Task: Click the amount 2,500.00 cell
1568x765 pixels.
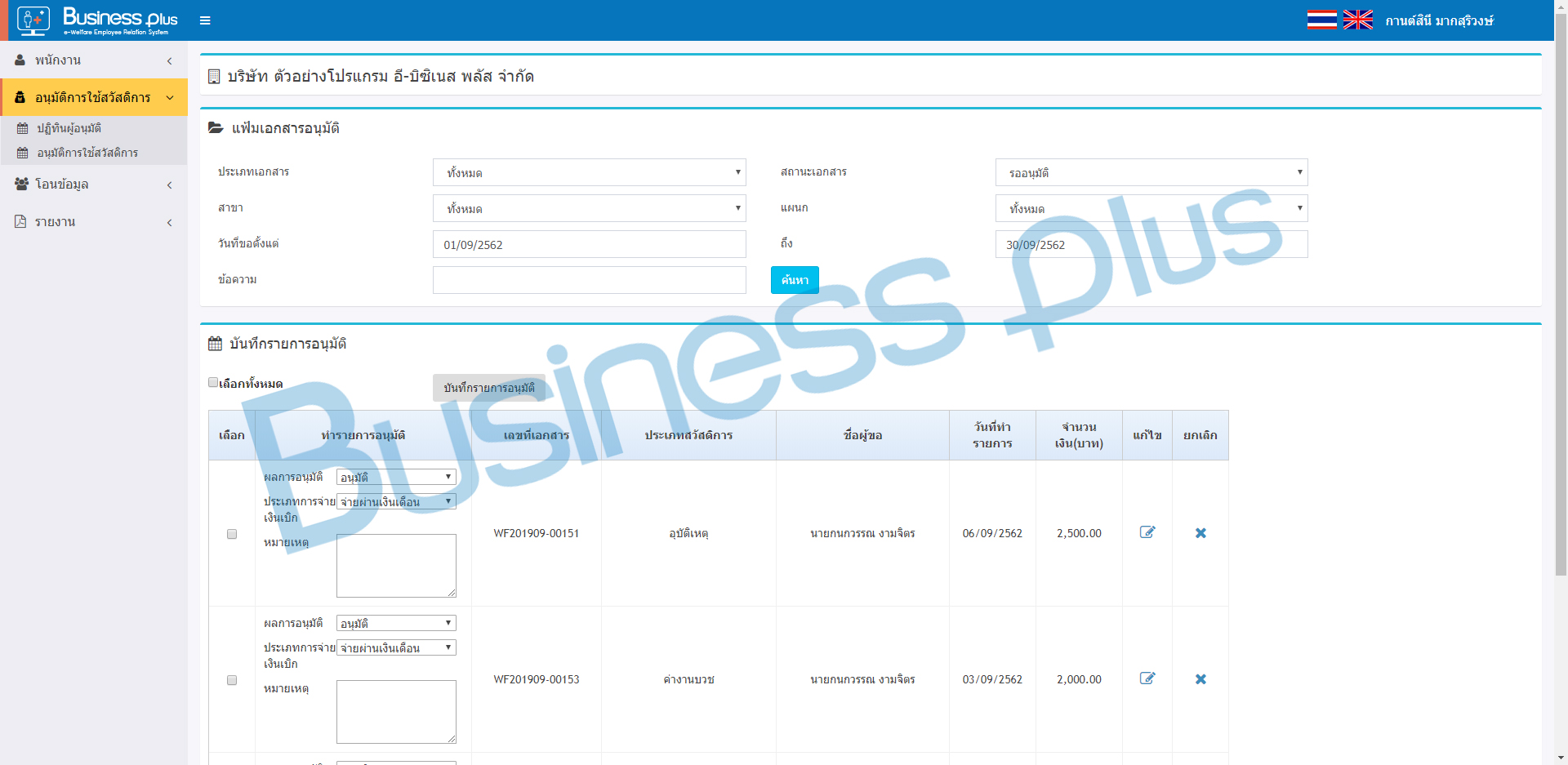Action: click(x=1079, y=533)
